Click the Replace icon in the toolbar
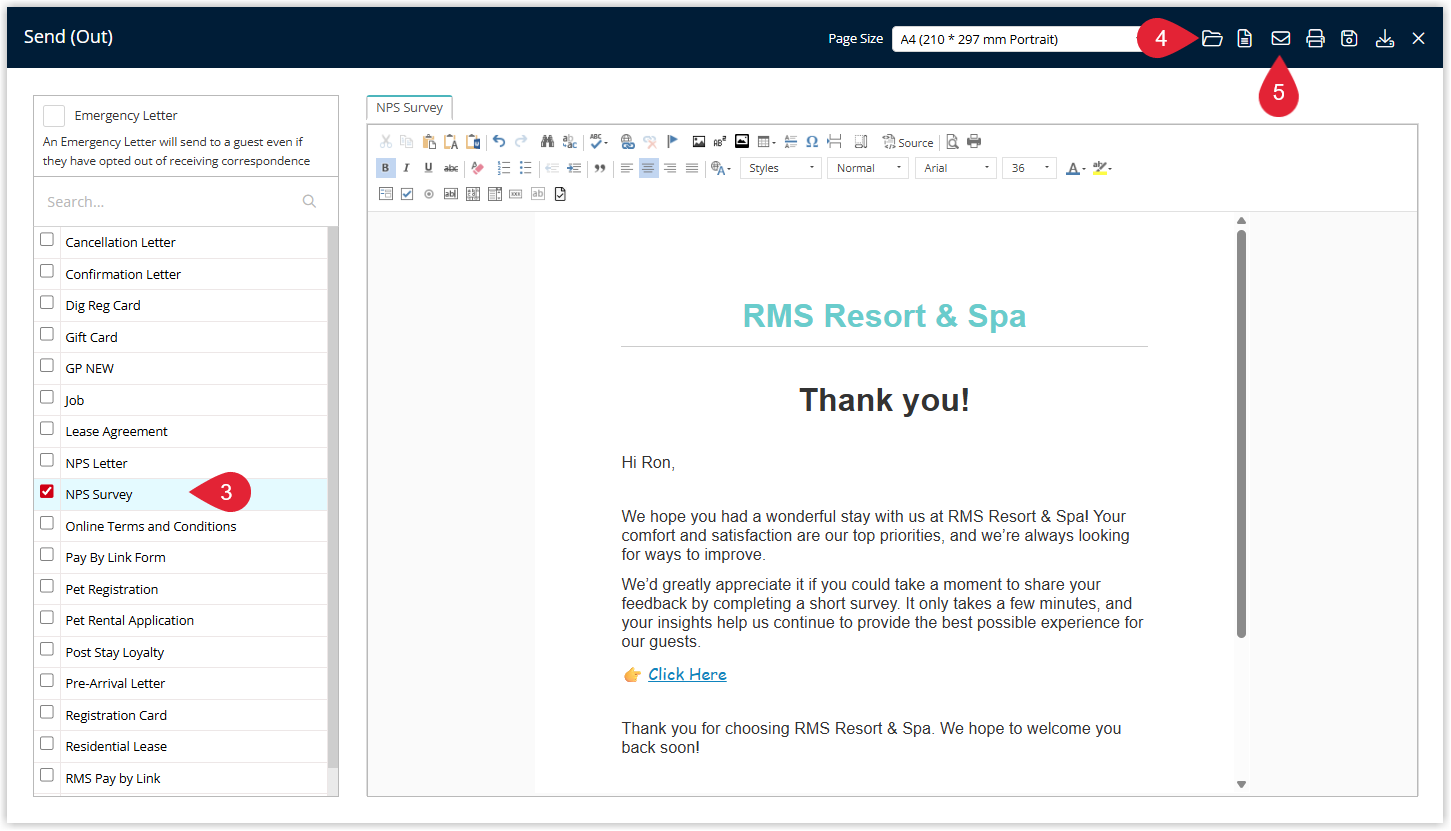The width and height of the screenshot is (1451, 831). pos(569,141)
